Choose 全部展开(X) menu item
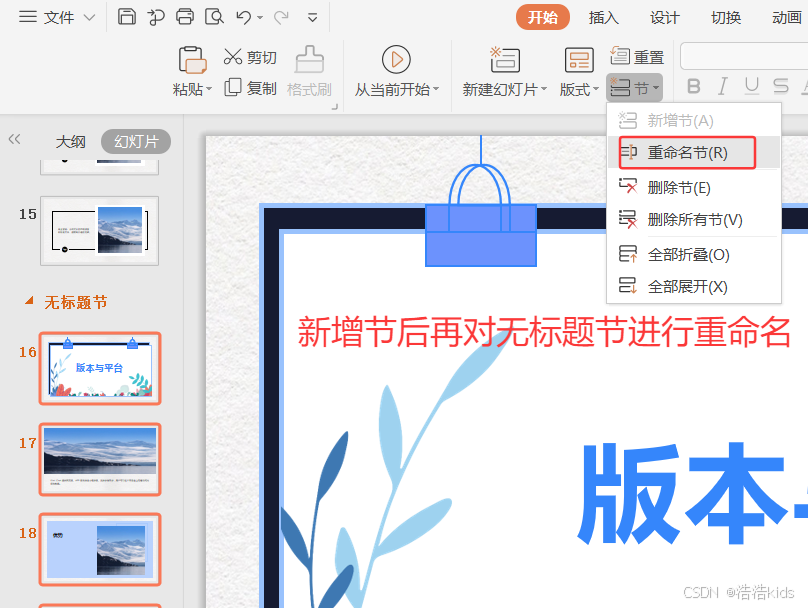The height and width of the screenshot is (608, 808). point(694,286)
